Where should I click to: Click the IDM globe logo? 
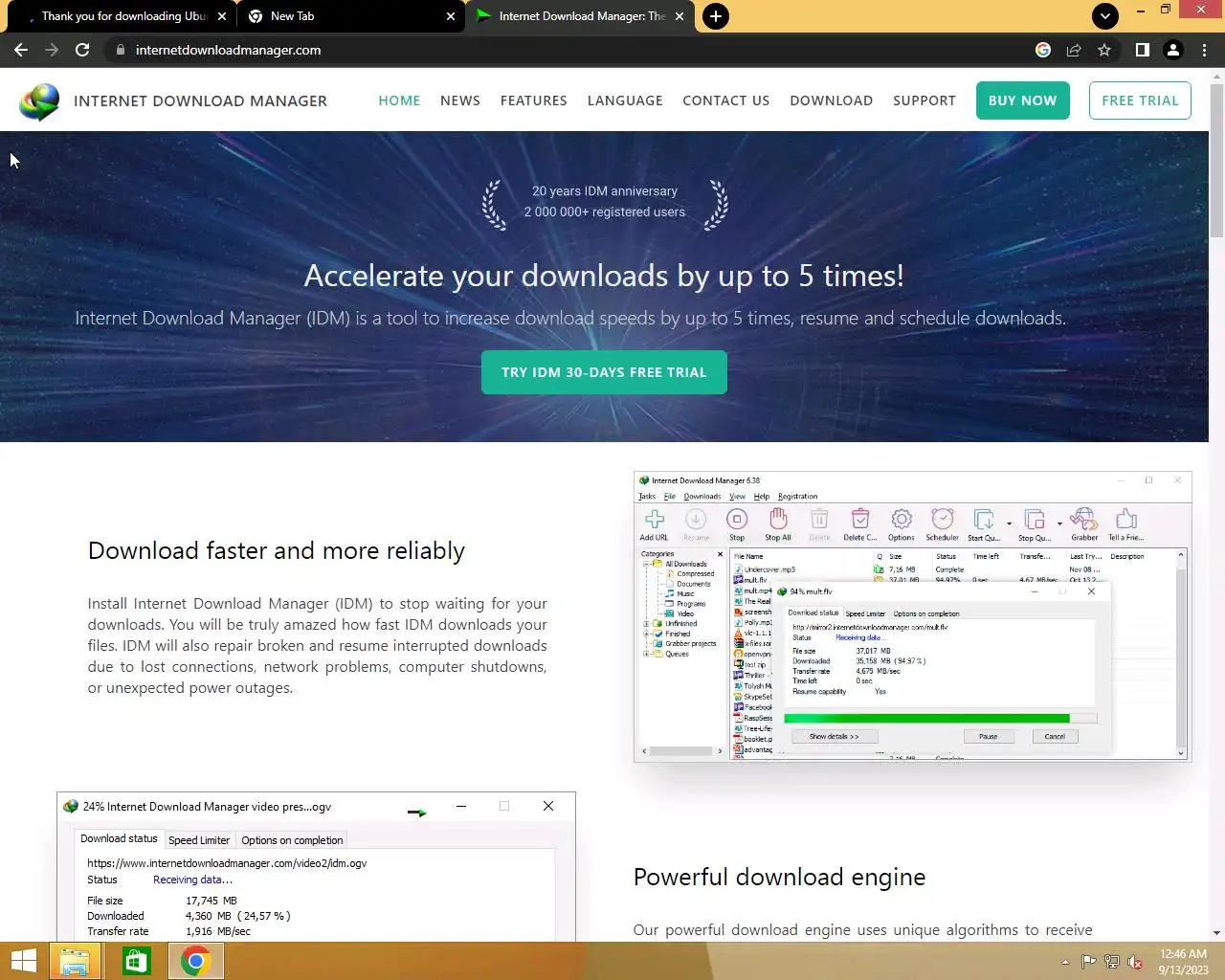39,101
